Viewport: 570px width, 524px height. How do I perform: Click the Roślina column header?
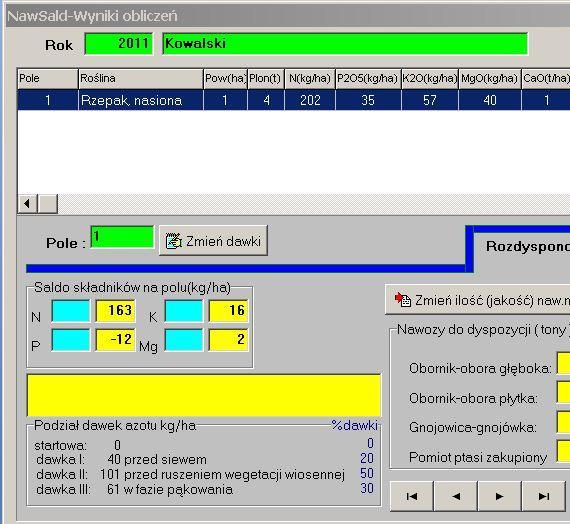click(x=141, y=79)
